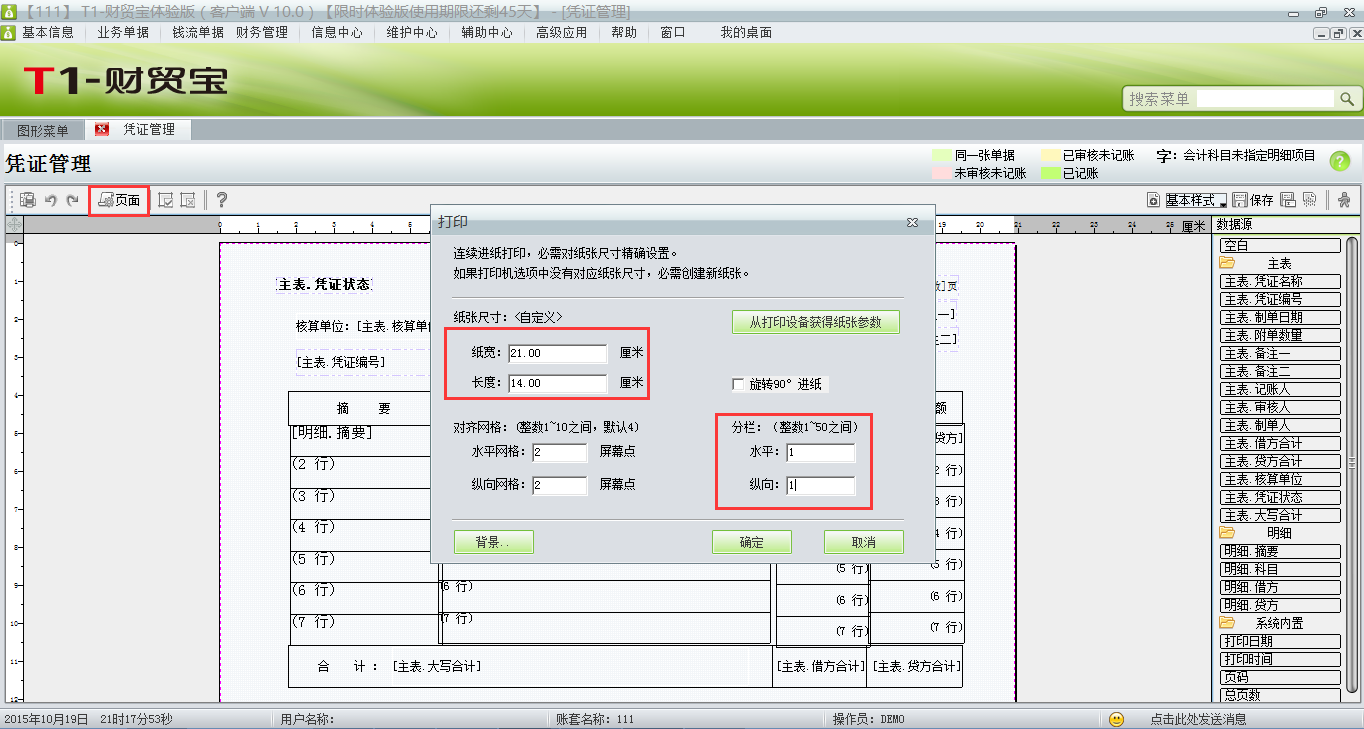Select 主表.制单日期 in the 数据源 list
1364x729 pixels.
coord(1280,317)
